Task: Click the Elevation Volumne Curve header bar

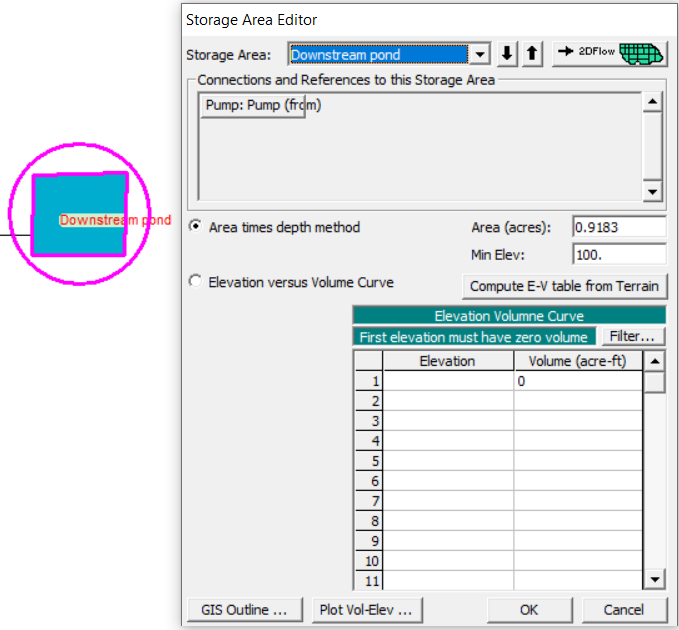Action: (x=509, y=316)
